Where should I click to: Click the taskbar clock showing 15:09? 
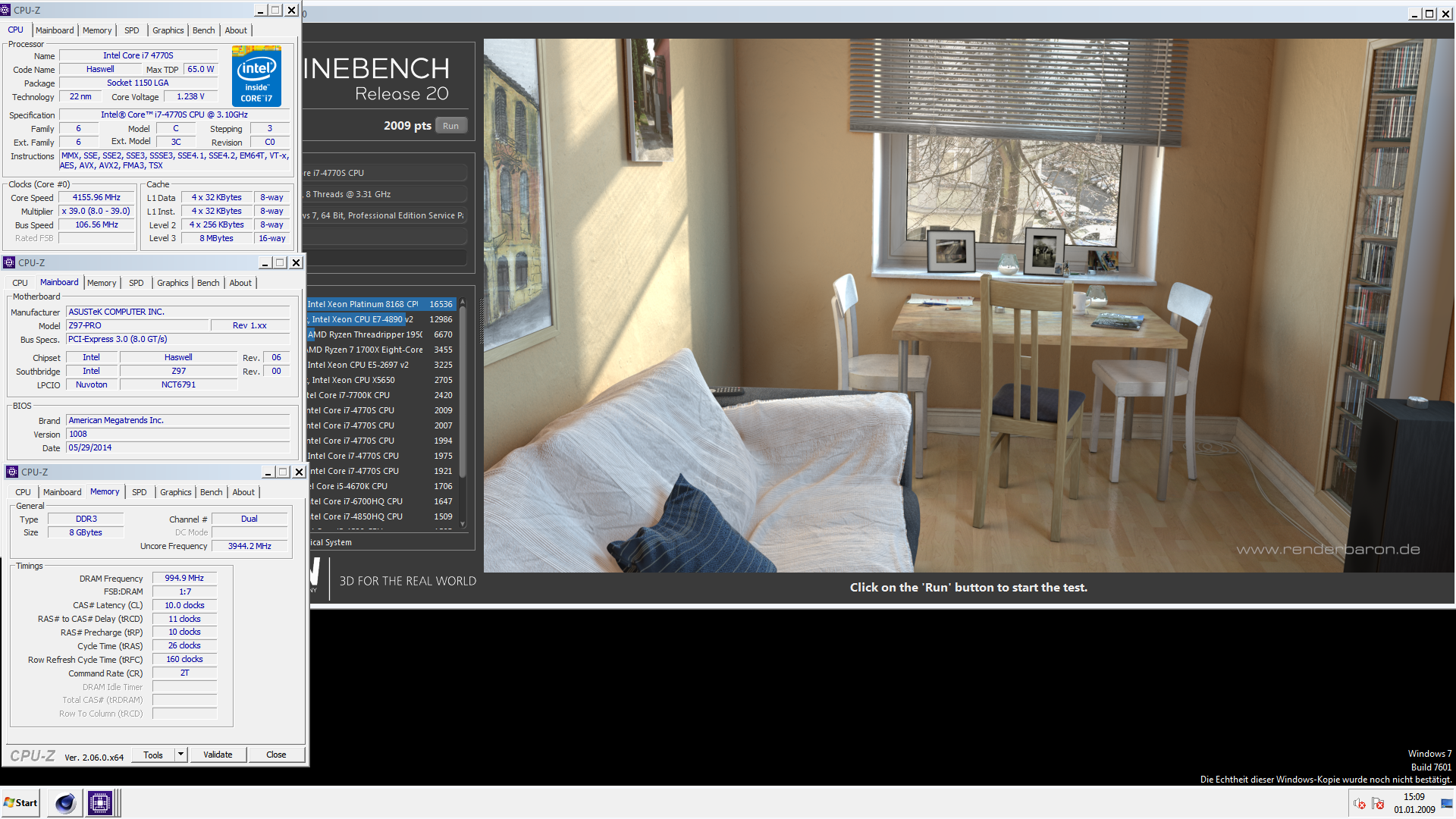pyautogui.click(x=1414, y=803)
